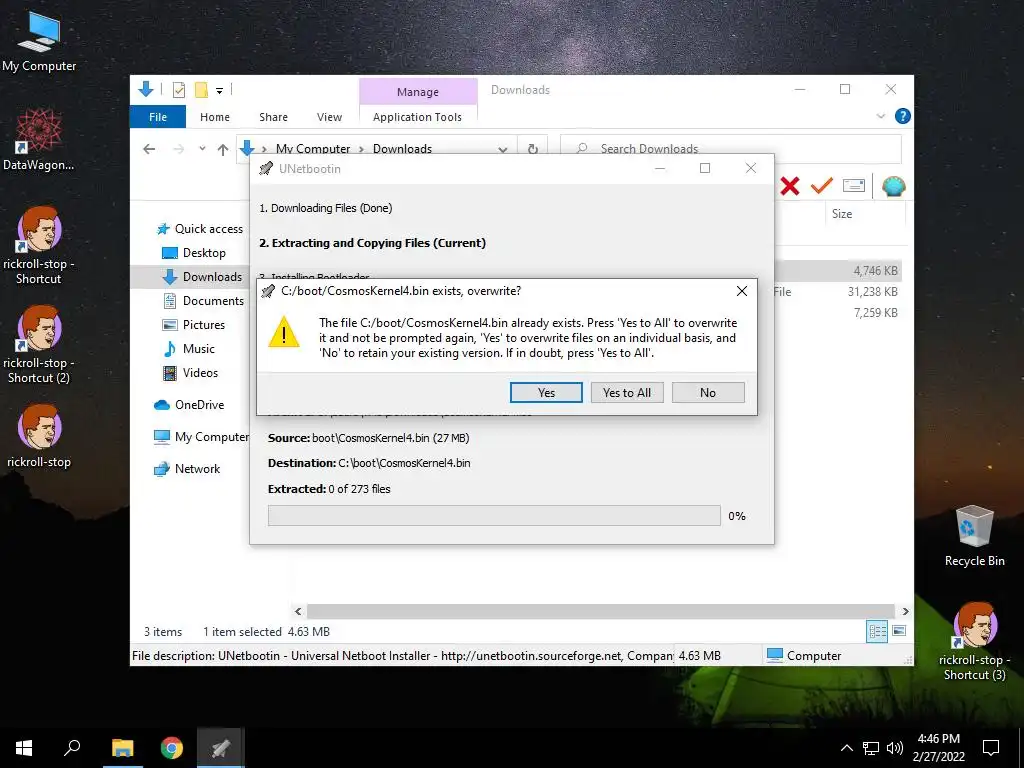The image size is (1024, 768).
Task: Click the red X delete icon
Action: click(790, 186)
